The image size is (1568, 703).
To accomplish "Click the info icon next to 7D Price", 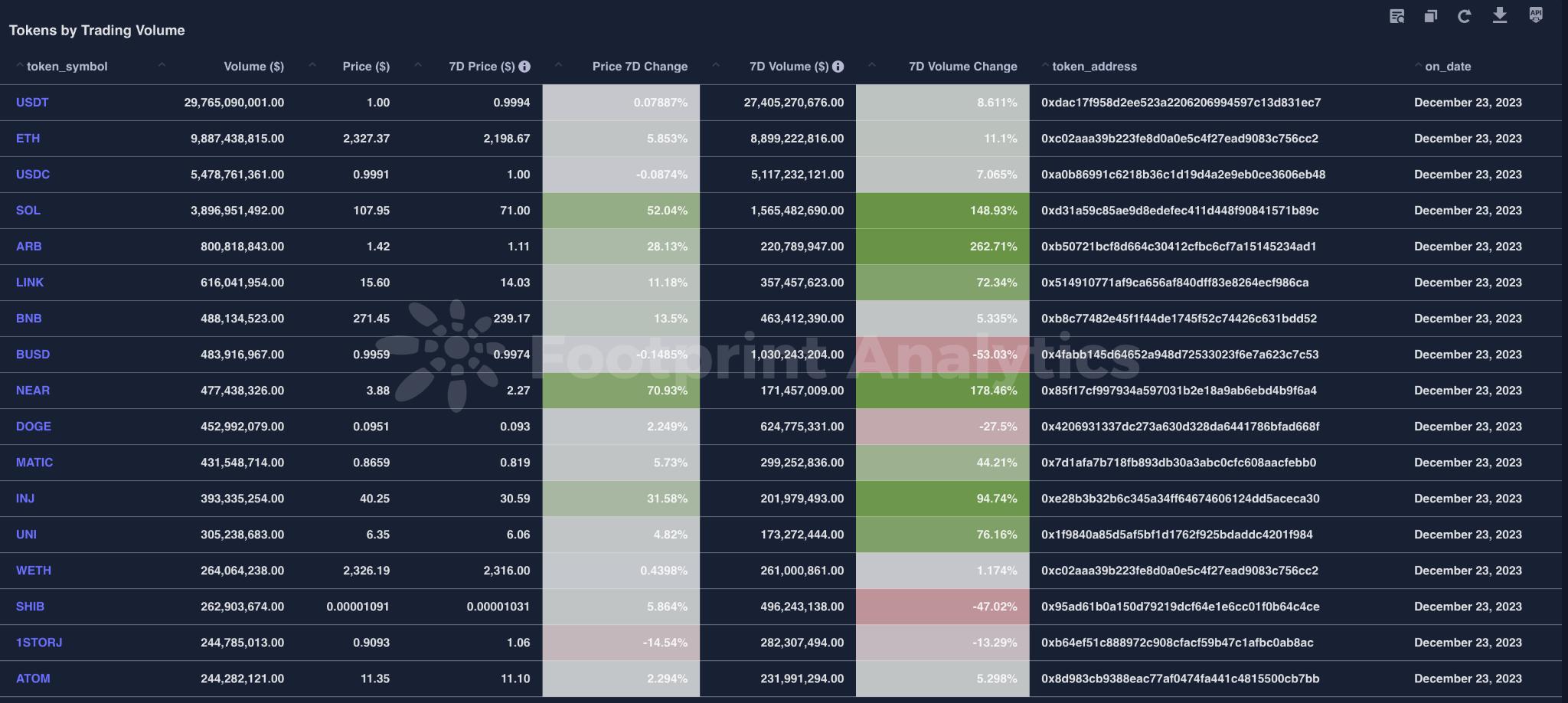I will pyautogui.click(x=524, y=66).
